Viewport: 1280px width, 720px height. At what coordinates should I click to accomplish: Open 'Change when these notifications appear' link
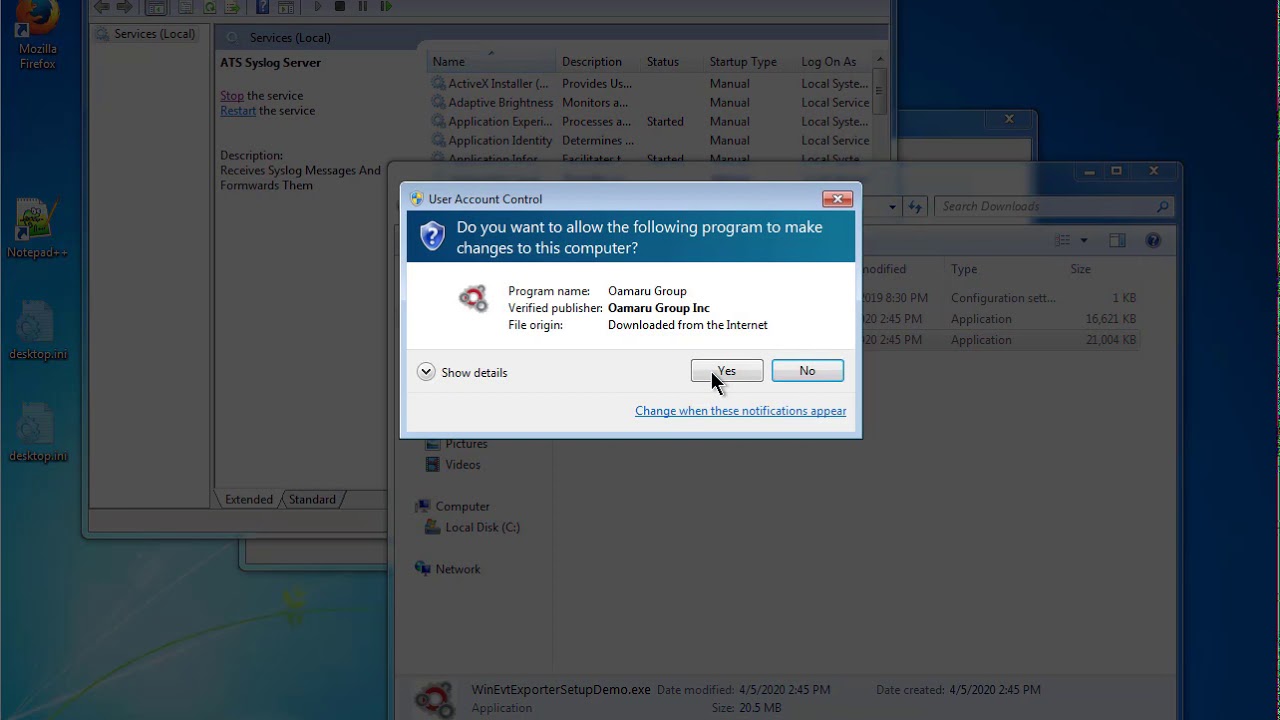[740, 411]
